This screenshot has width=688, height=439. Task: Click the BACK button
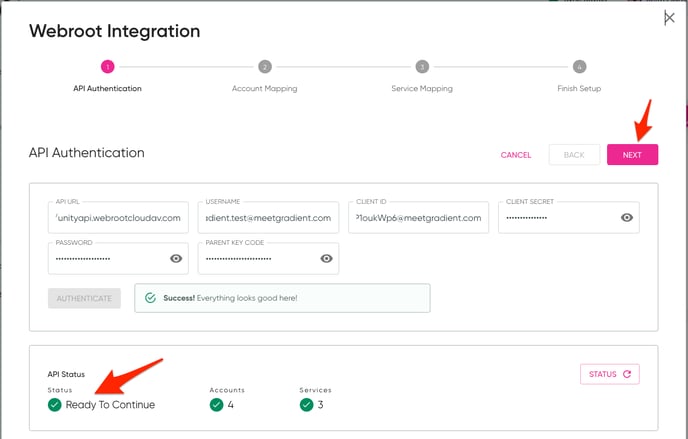coord(574,155)
